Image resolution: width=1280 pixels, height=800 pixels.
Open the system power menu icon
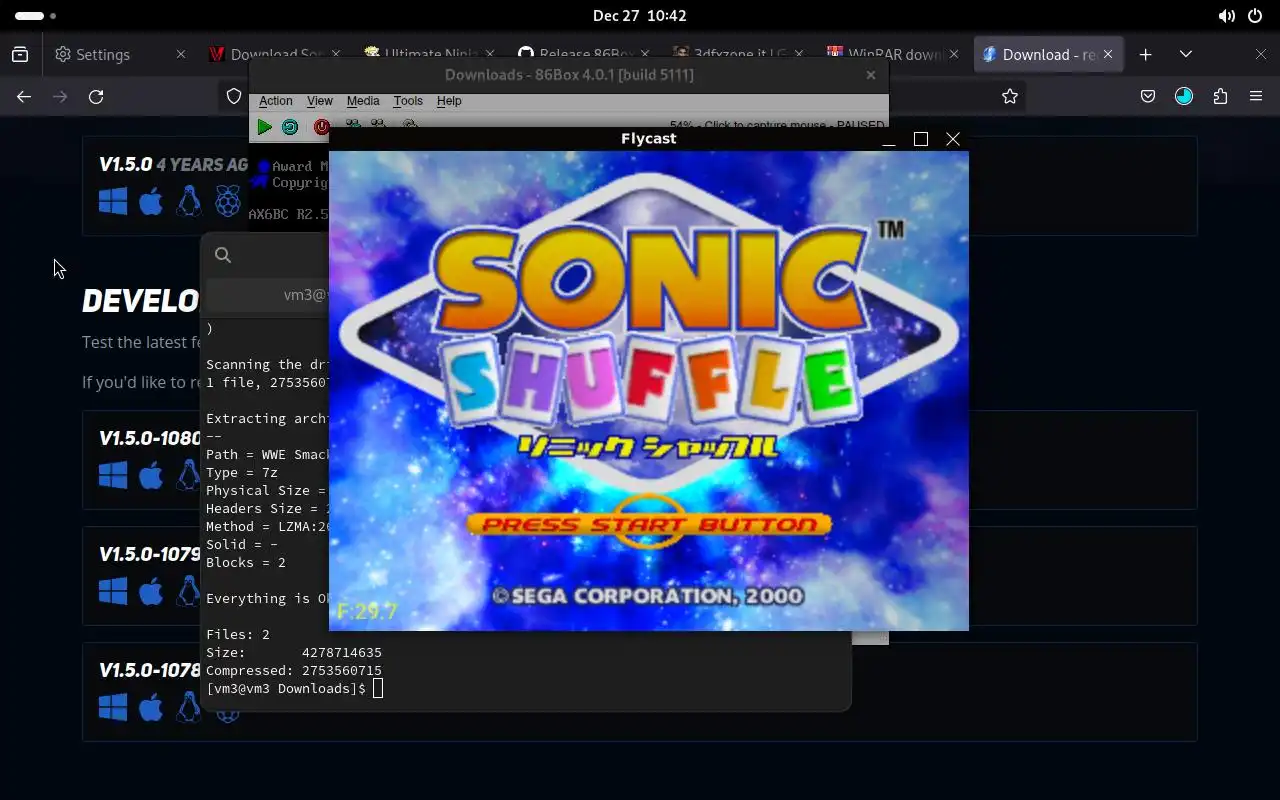(x=1255, y=16)
